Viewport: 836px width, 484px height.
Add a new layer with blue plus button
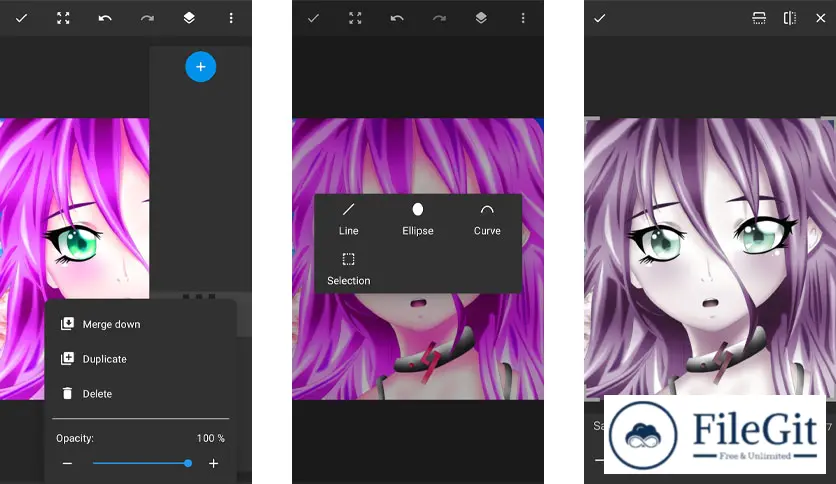click(x=200, y=67)
